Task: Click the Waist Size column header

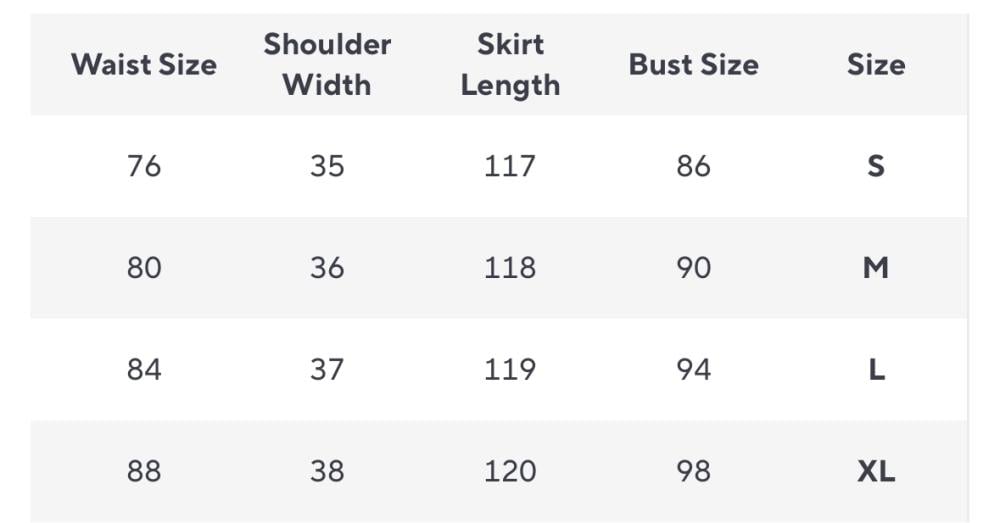Action: coord(144,65)
